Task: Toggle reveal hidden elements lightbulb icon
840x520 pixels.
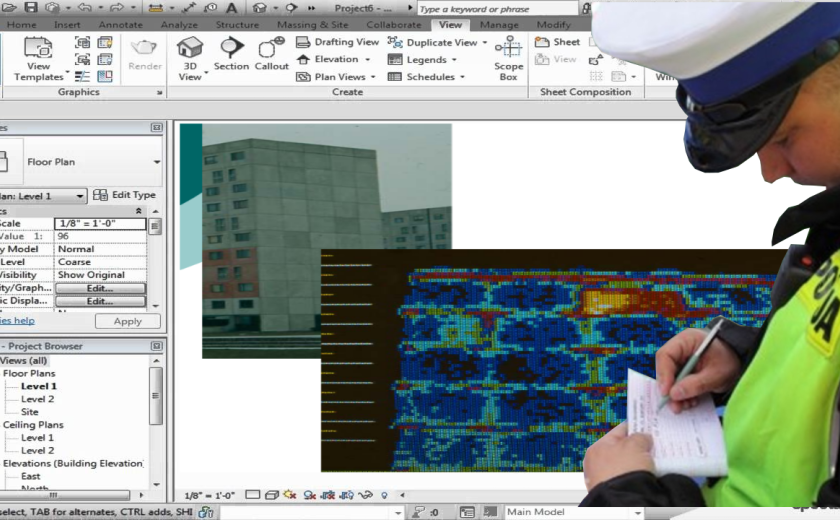Action: point(384,495)
